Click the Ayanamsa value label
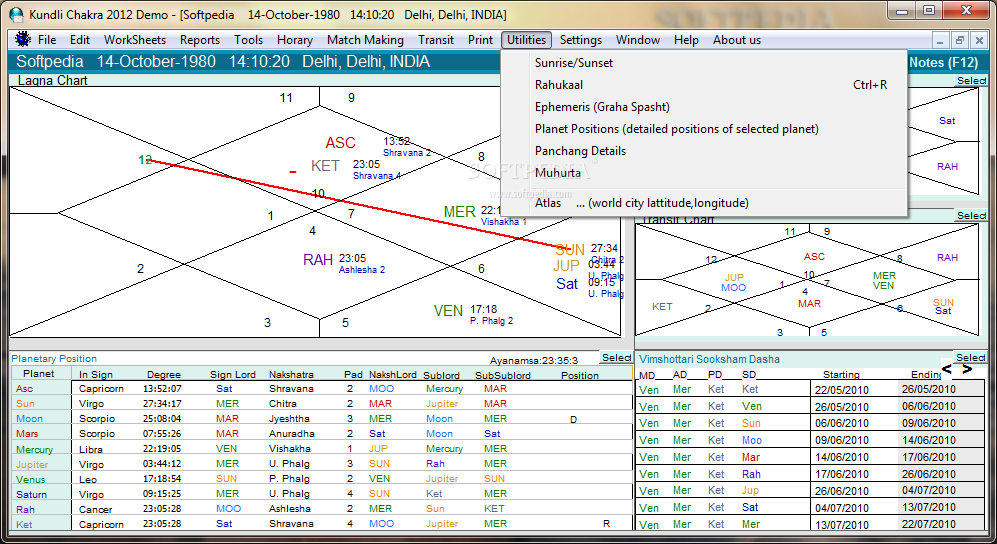 533,360
